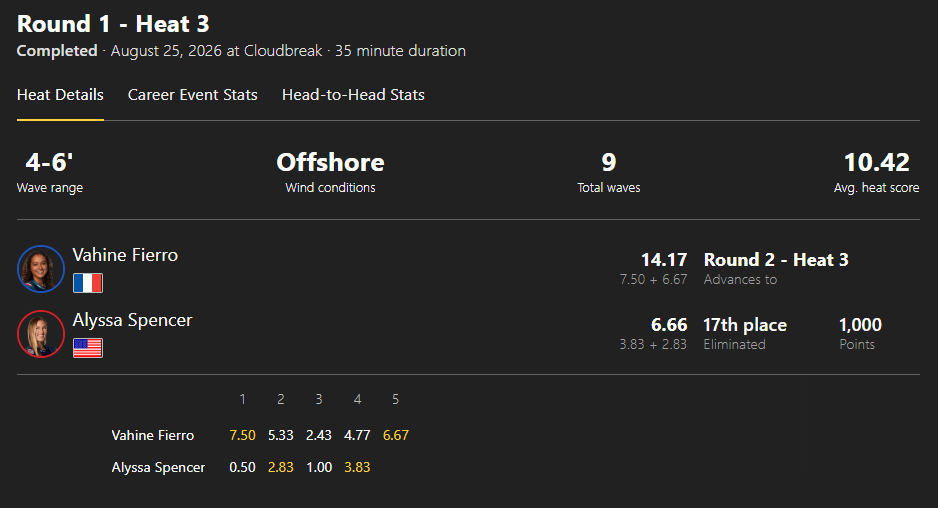Open Vahine Fierro's profile avatar
The image size is (938, 508).
[x=41, y=269]
